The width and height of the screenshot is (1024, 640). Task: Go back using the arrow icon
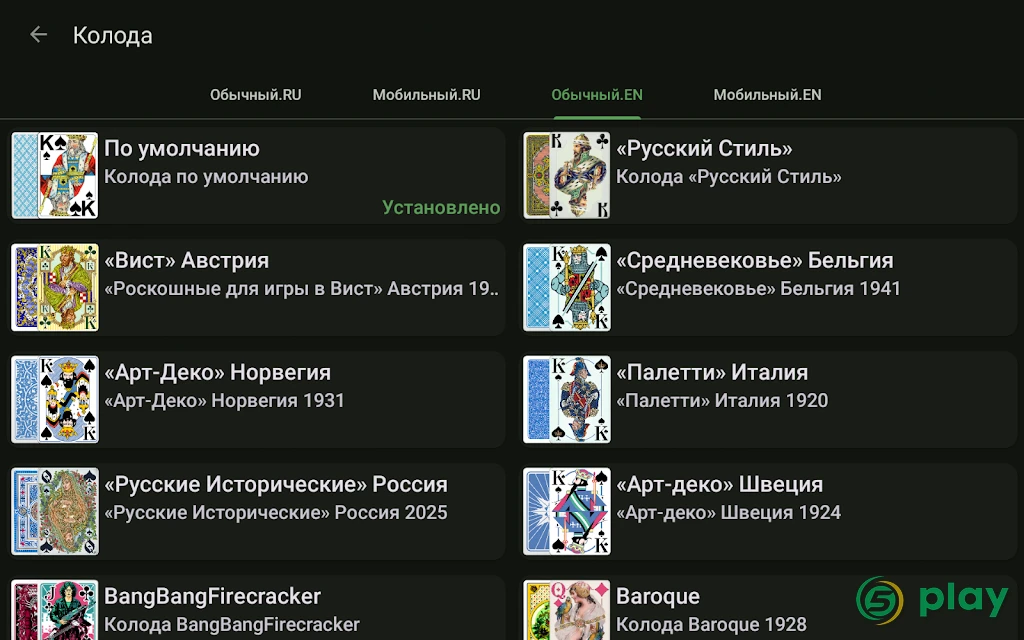tap(39, 35)
